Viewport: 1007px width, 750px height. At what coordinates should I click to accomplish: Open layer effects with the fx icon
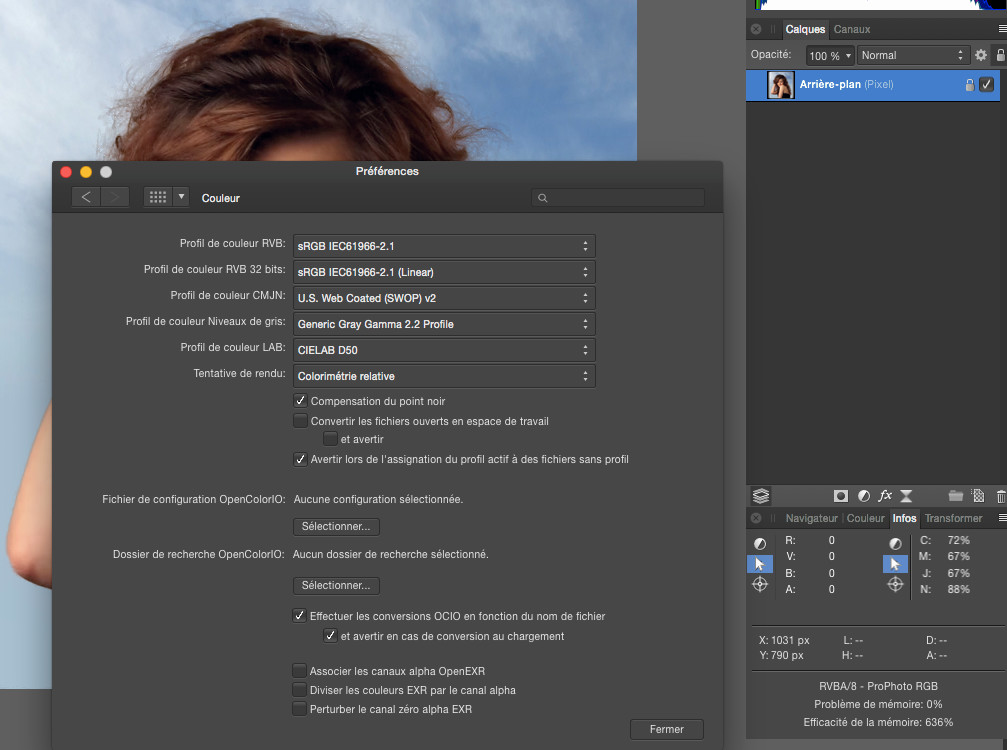coord(885,496)
